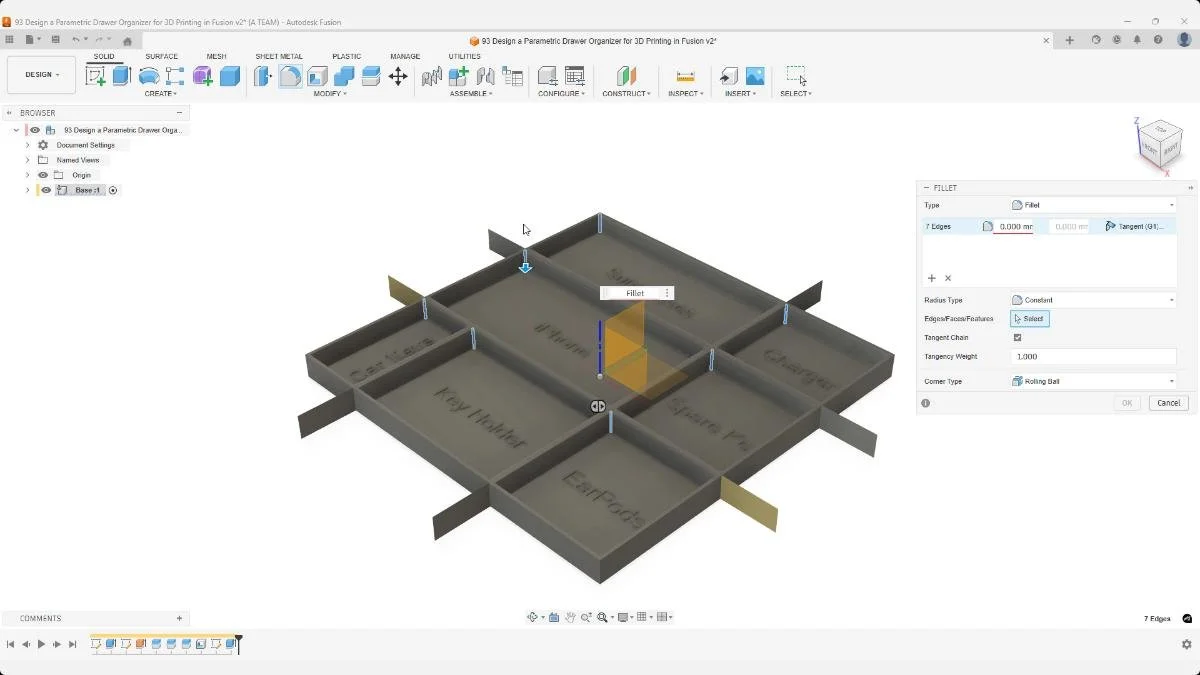Hide the Base :1 body in the Browser
The height and width of the screenshot is (675, 1200).
coord(46,190)
